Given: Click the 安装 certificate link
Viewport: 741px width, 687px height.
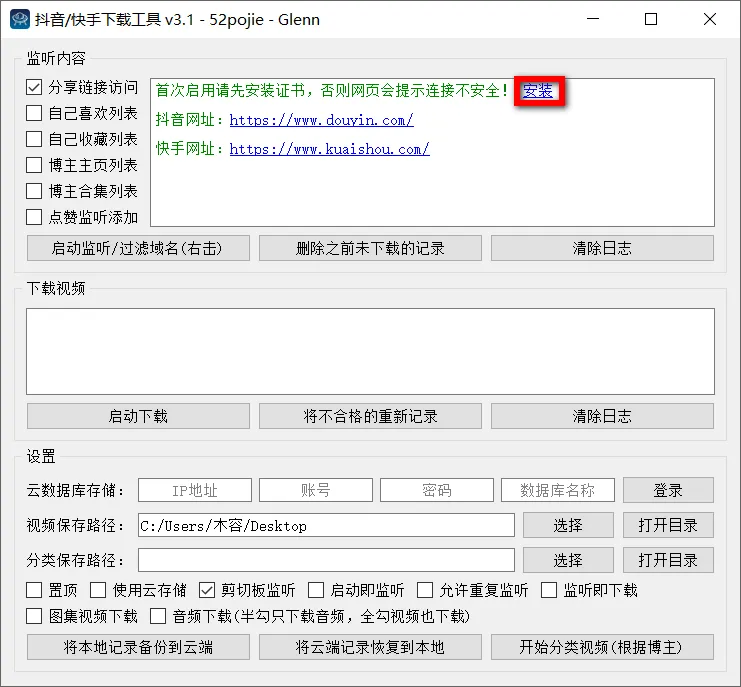Looking at the screenshot, I should click(x=538, y=91).
